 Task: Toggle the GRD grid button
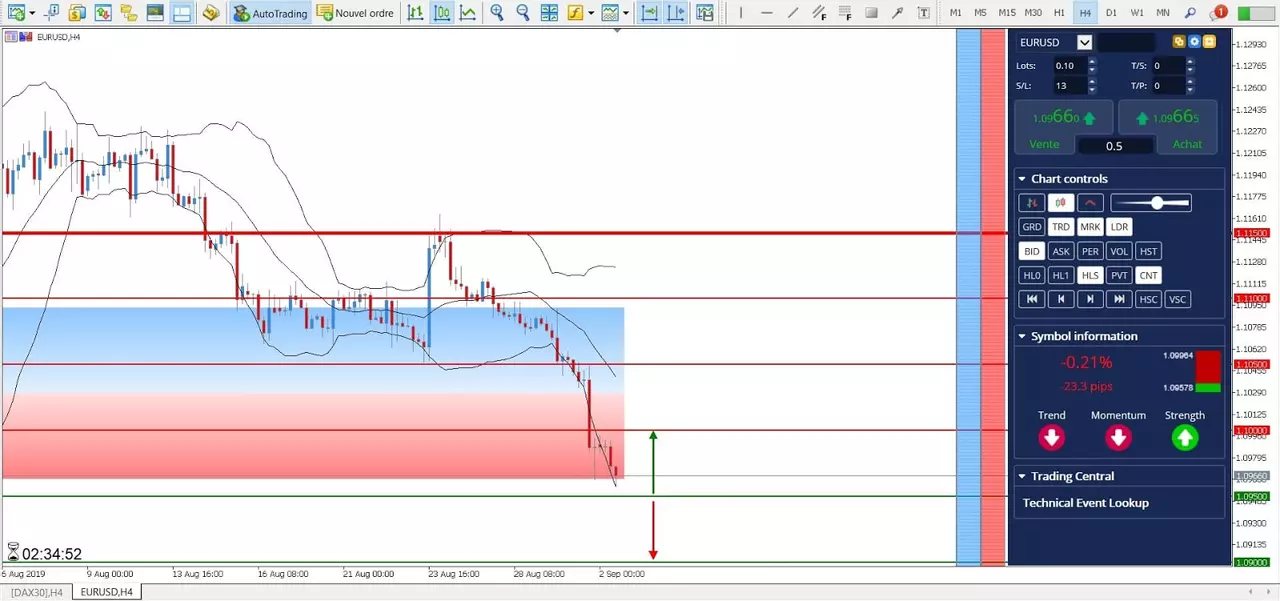coord(1032,227)
